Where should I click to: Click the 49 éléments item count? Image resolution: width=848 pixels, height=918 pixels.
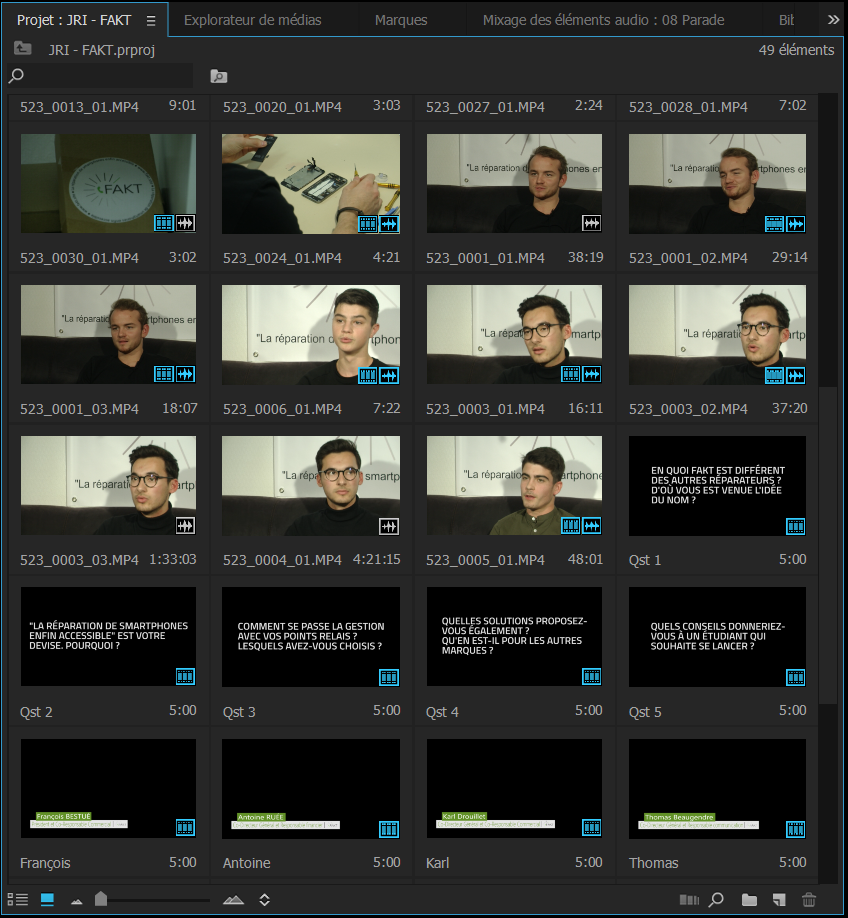click(796, 50)
